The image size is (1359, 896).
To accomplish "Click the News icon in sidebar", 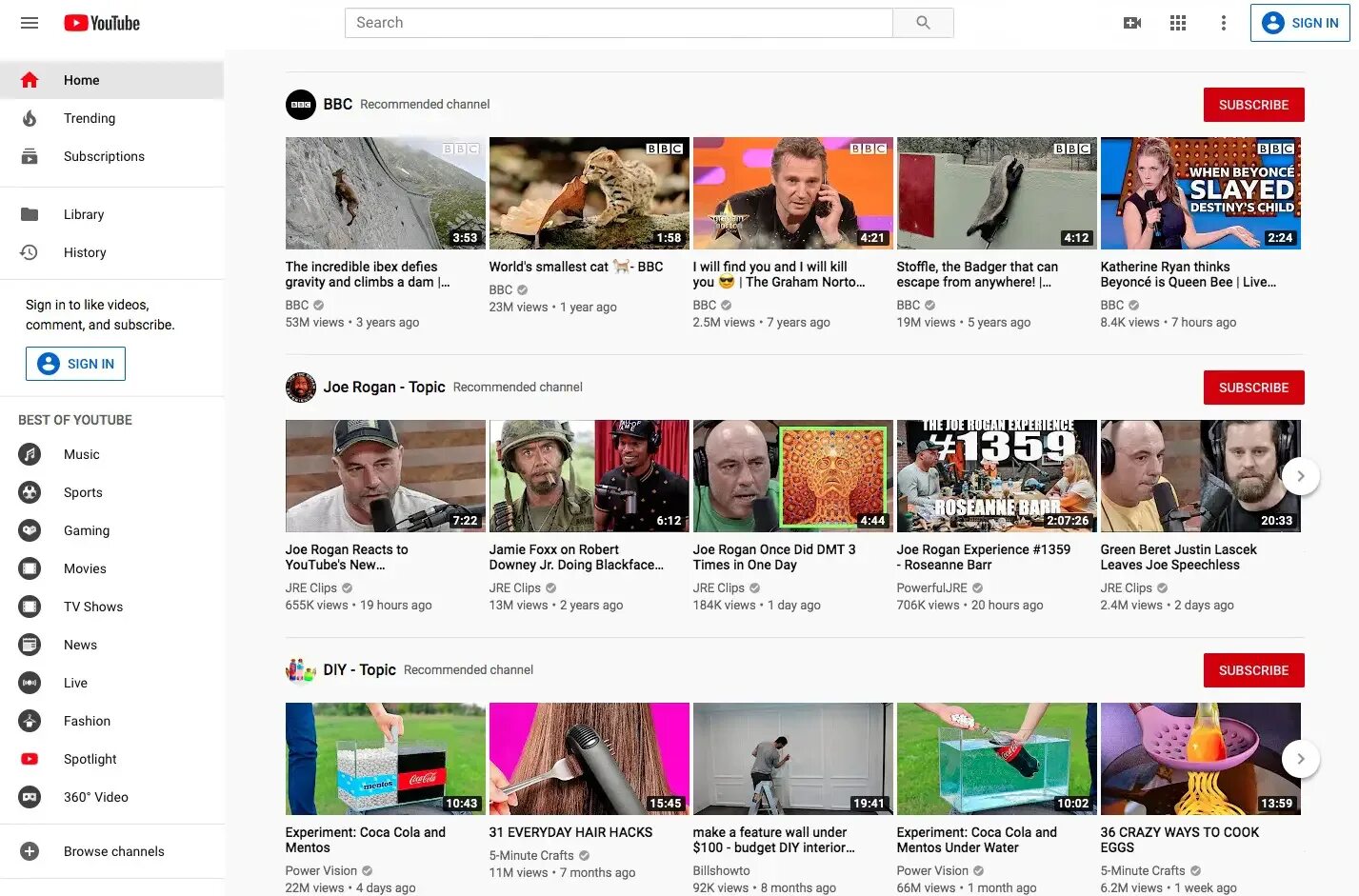I will (30, 645).
